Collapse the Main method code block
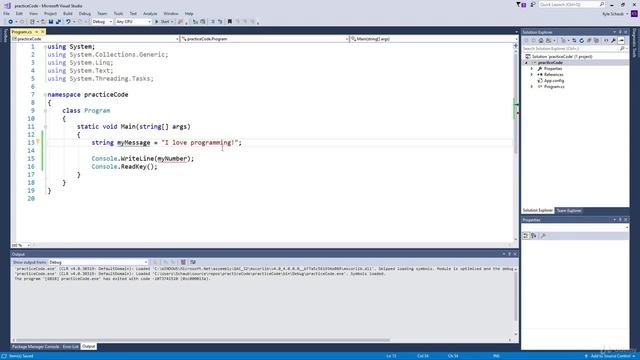This screenshot has width=640, height=360. 45,127
